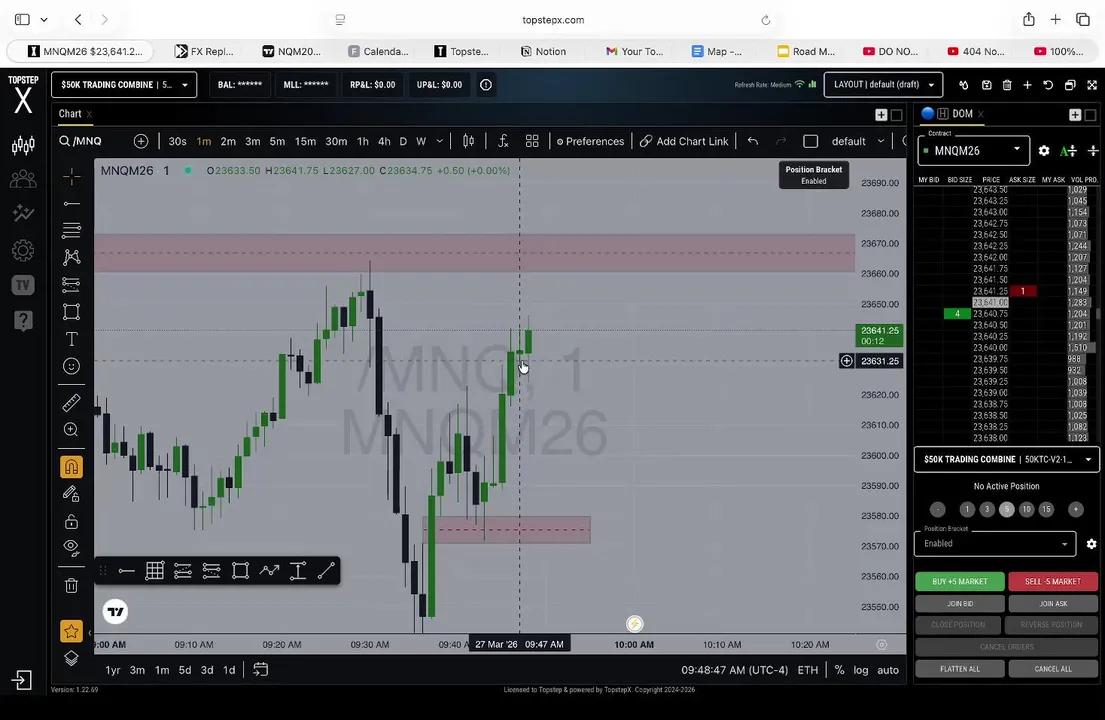
Task: Click the add symbol plus icon
Action: tap(141, 142)
